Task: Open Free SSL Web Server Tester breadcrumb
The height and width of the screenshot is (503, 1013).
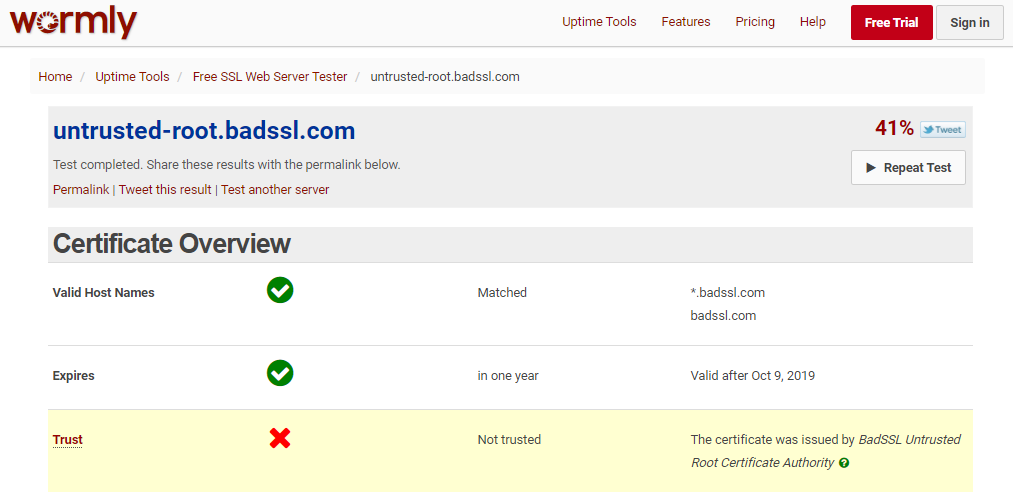Action: (270, 76)
